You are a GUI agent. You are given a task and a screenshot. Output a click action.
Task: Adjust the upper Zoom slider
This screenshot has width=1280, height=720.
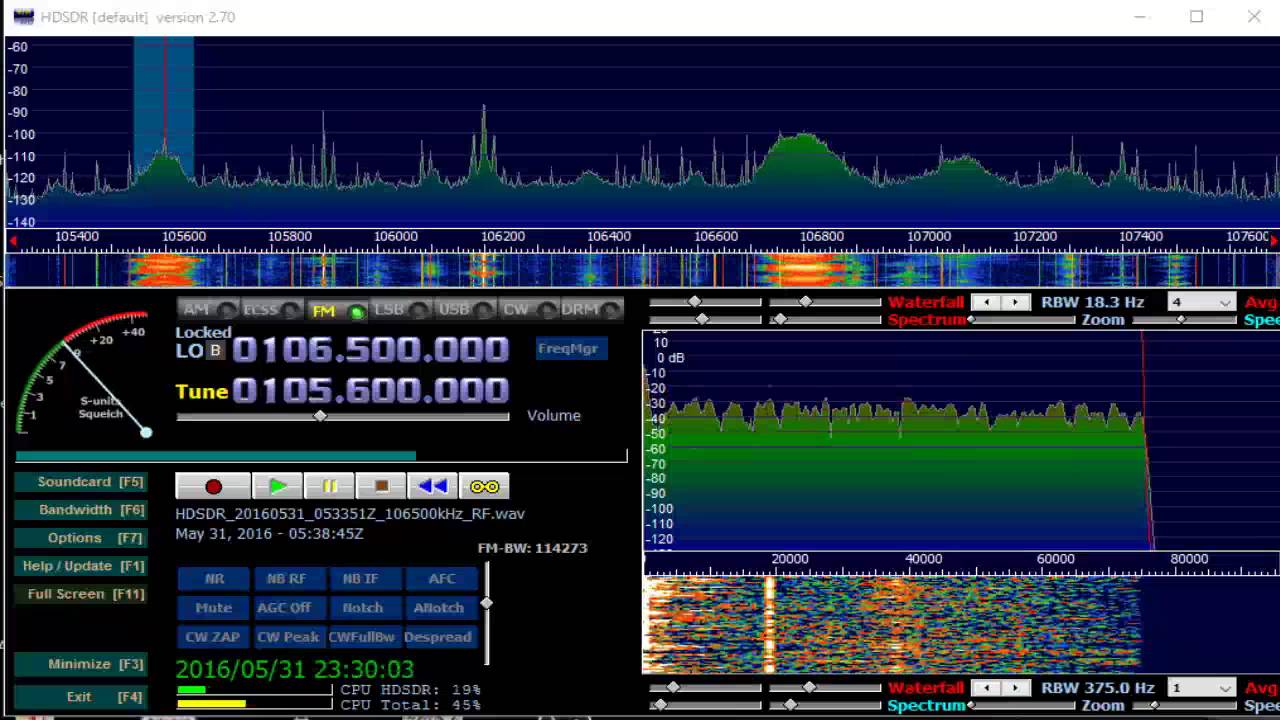click(1181, 320)
